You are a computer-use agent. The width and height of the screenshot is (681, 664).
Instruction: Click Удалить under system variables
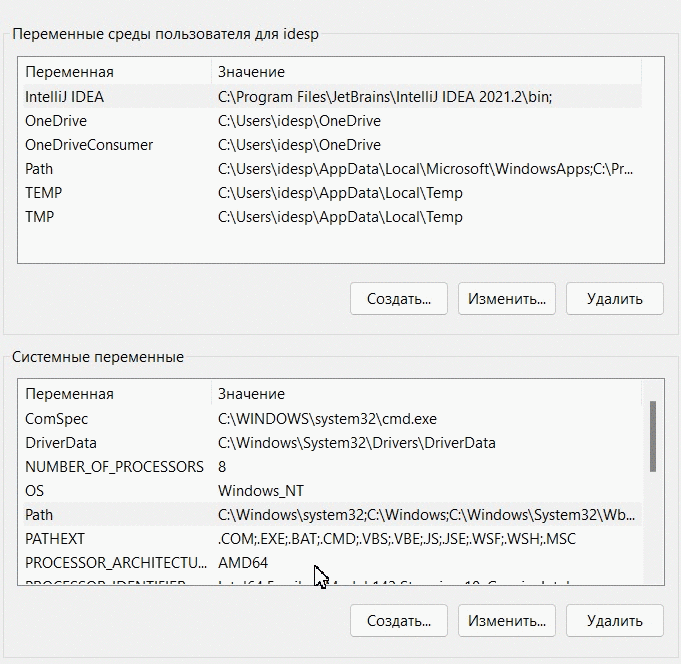615,621
